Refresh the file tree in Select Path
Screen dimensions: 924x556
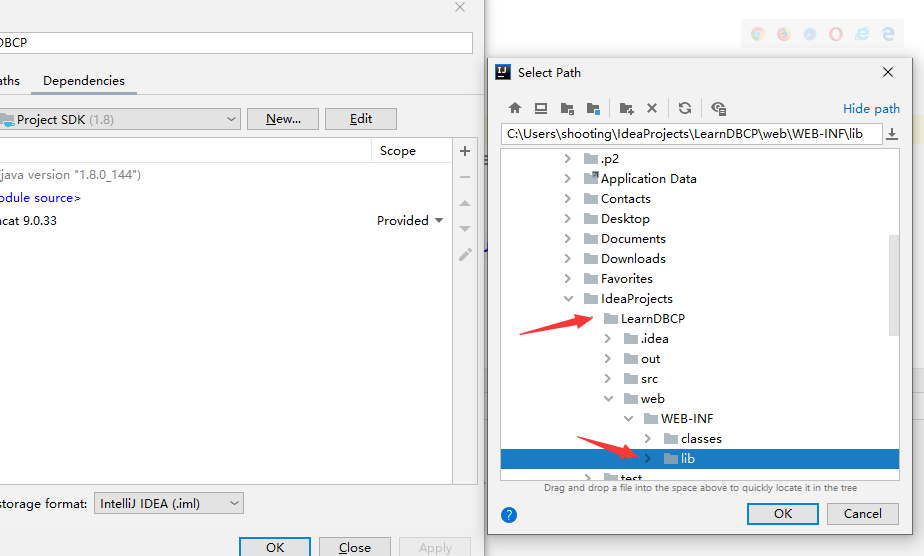685,108
